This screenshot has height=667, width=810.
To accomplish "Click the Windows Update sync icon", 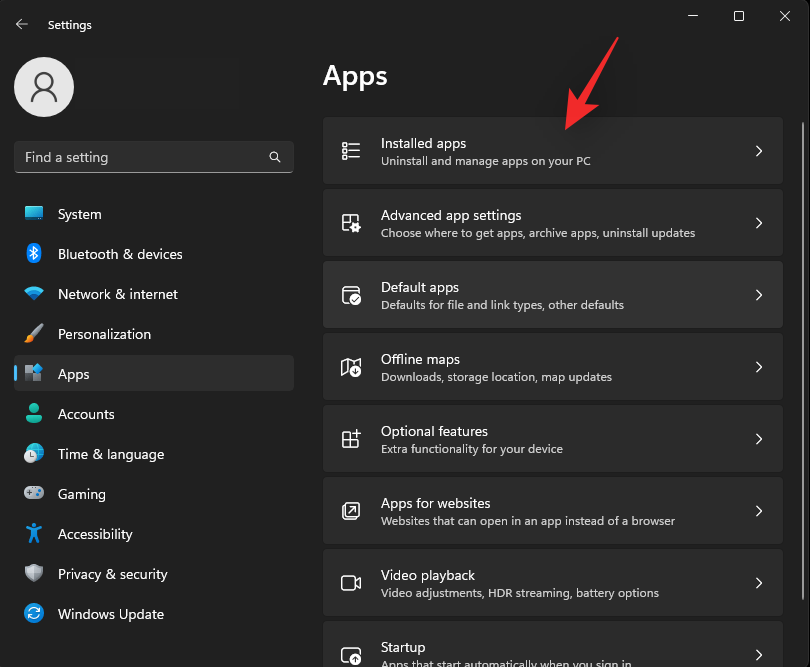I will [35, 614].
